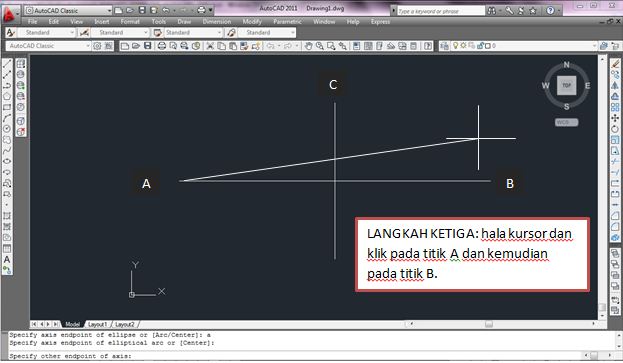Select the Table tool in Draw toolbar
The image size is (623, 363).
click(7, 249)
